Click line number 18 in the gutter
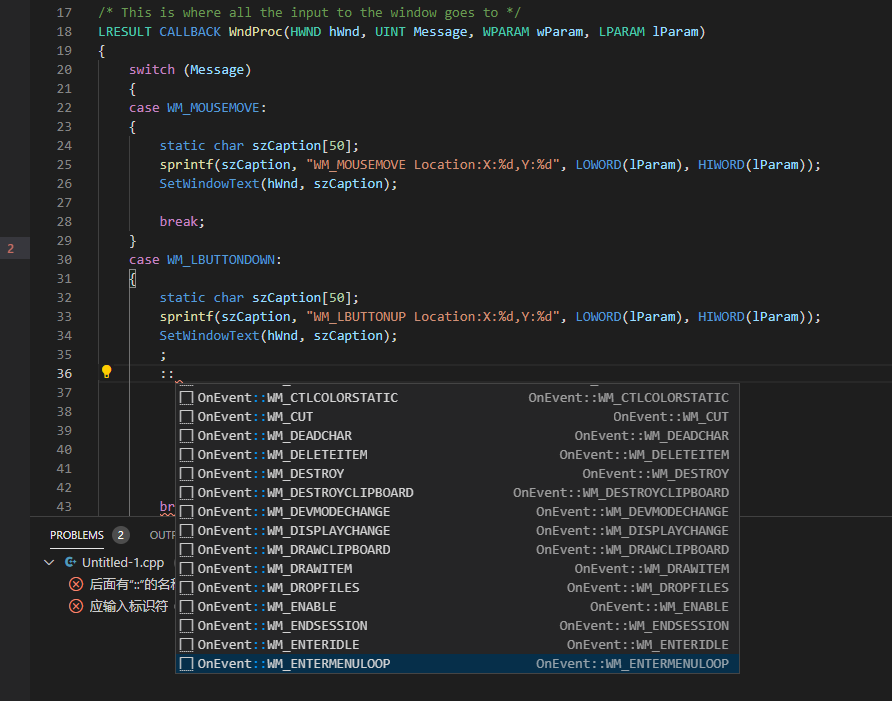The width and height of the screenshot is (892, 701). pos(64,32)
